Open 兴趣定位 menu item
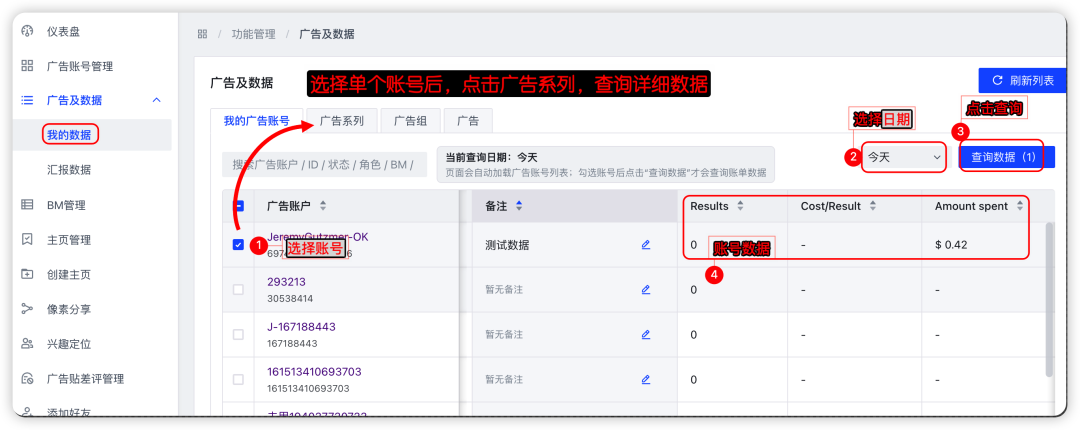The height and width of the screenshot is (430, 1080). click(69, 344)
